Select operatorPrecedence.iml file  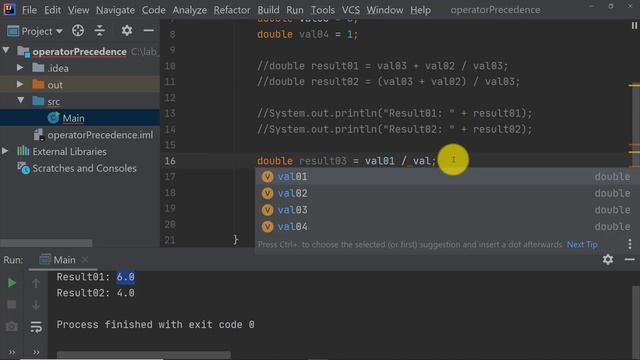click(100, 135)
